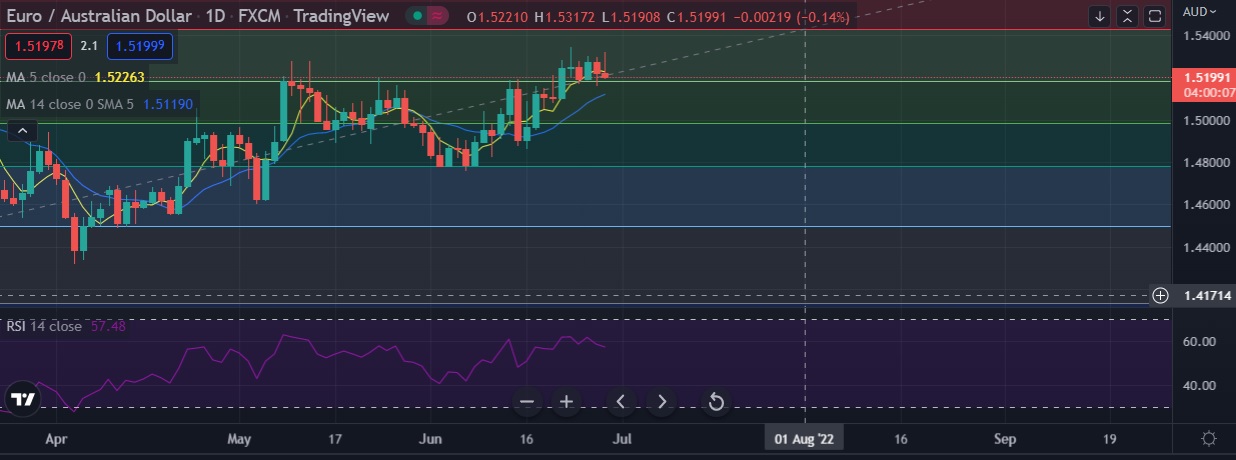Click the 01 Aug '22 date marker
This screenshot has width=1236, height=460.
pyautogui.click(x=805, y=438)
